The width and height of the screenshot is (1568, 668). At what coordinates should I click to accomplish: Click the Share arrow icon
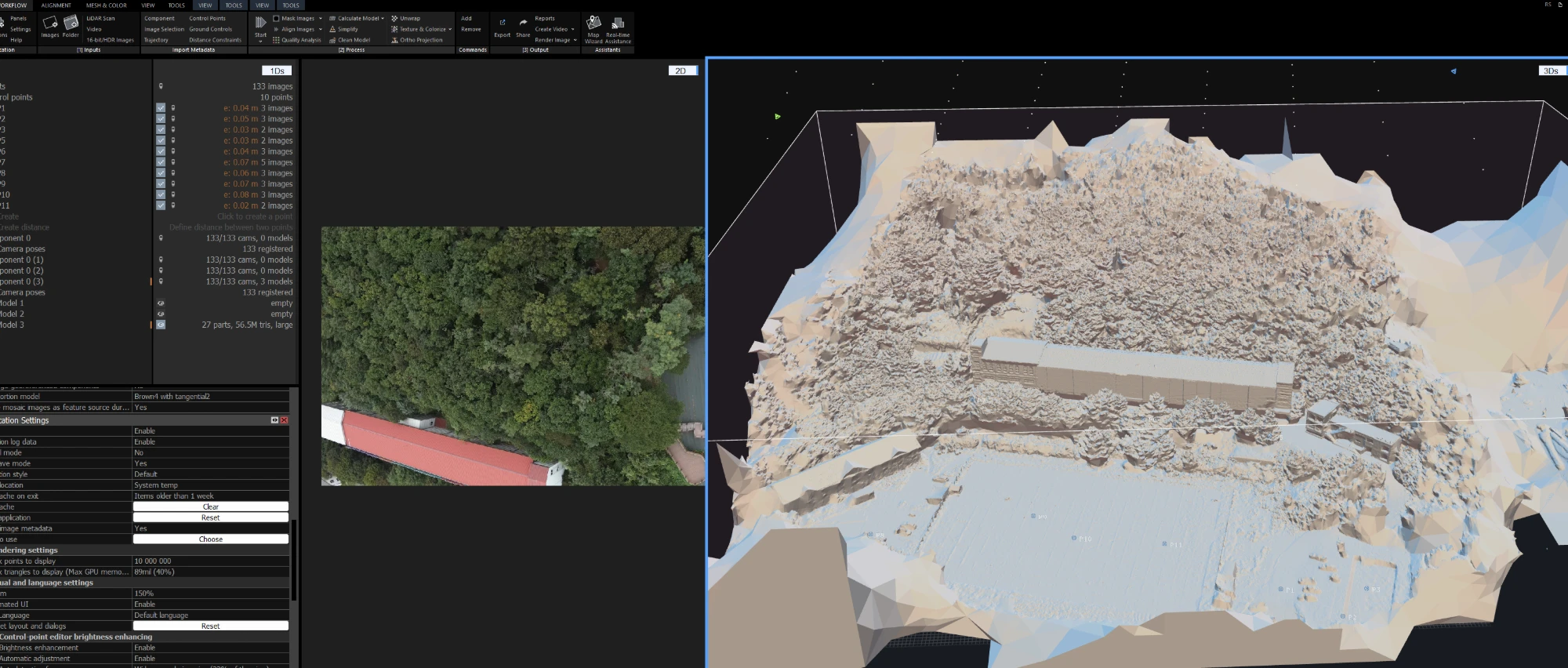(x=523, y=23)
